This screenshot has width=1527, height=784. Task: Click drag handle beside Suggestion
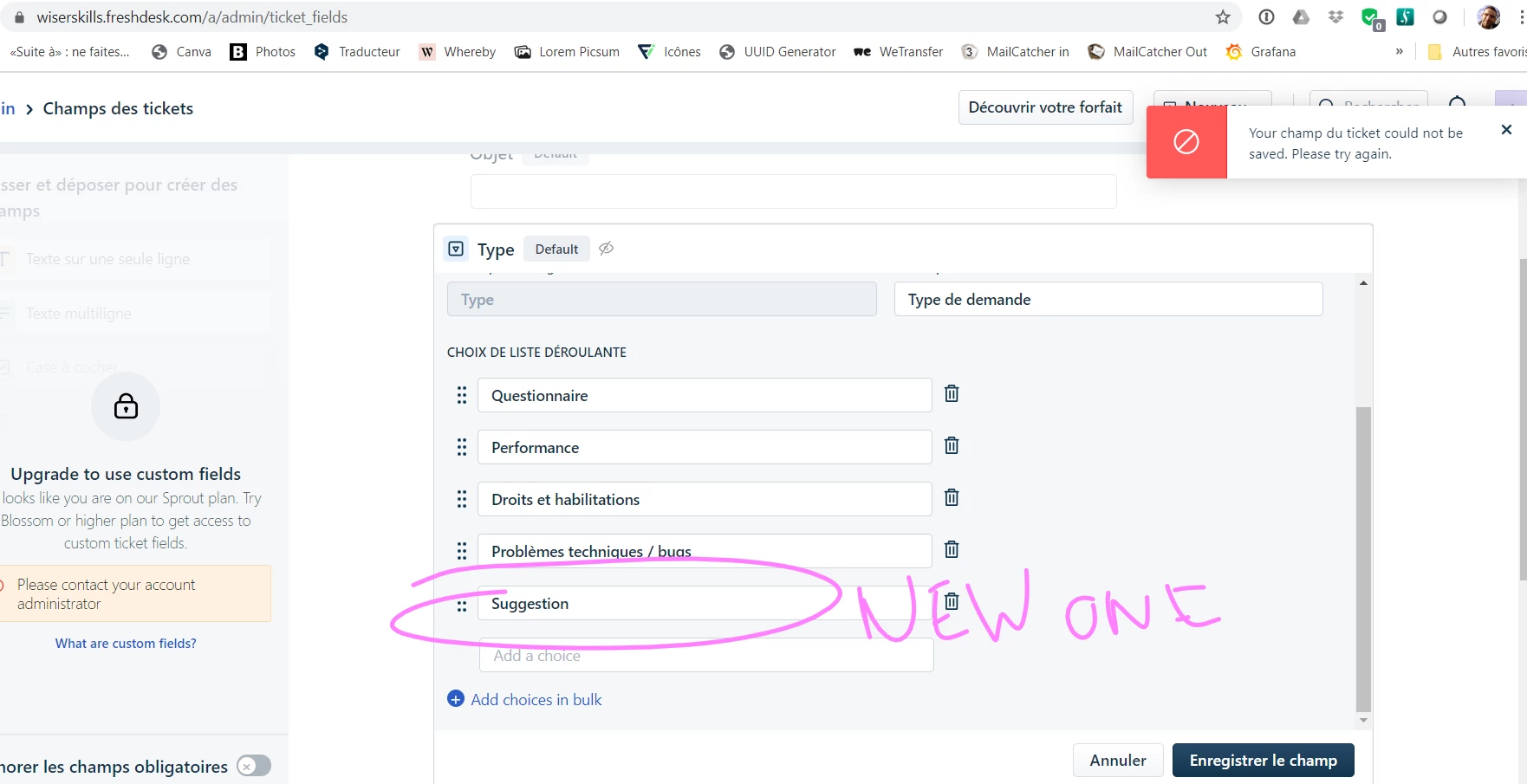click(462, 606)
